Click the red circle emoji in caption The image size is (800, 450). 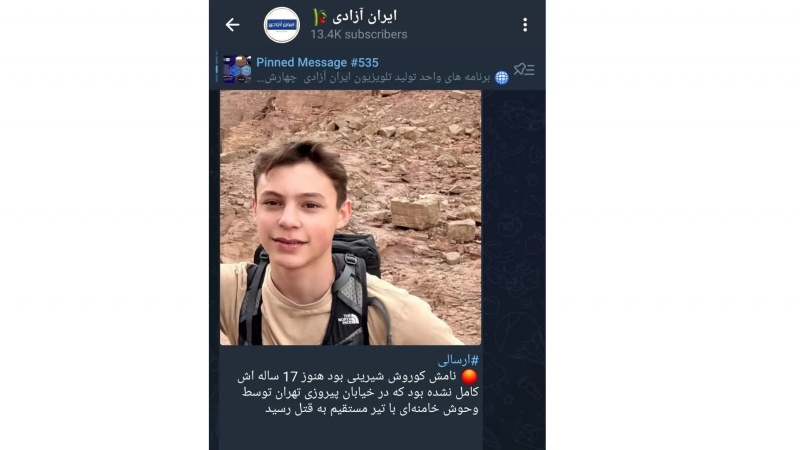469,377
